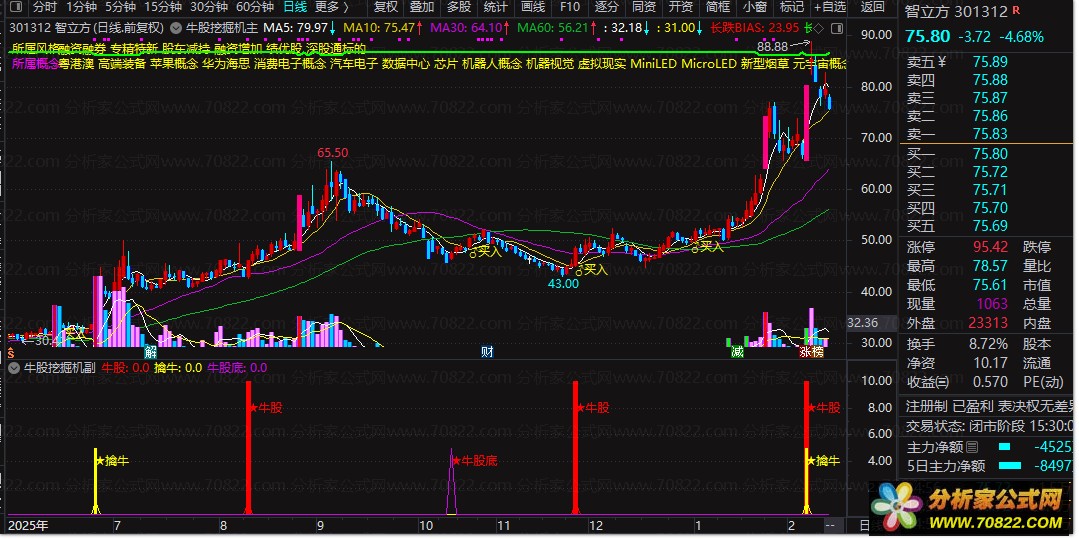Click the MA10: 75.47 value
Image resolution: width=1079 pixels, height=539 pixels.
click(x=379, y=28)
